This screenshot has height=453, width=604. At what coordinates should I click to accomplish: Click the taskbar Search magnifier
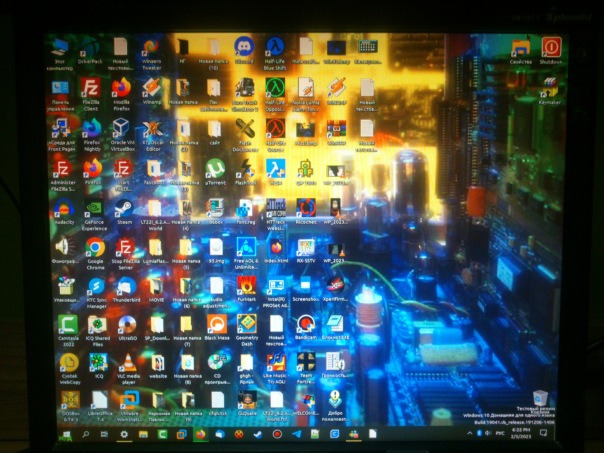[86, 435]
